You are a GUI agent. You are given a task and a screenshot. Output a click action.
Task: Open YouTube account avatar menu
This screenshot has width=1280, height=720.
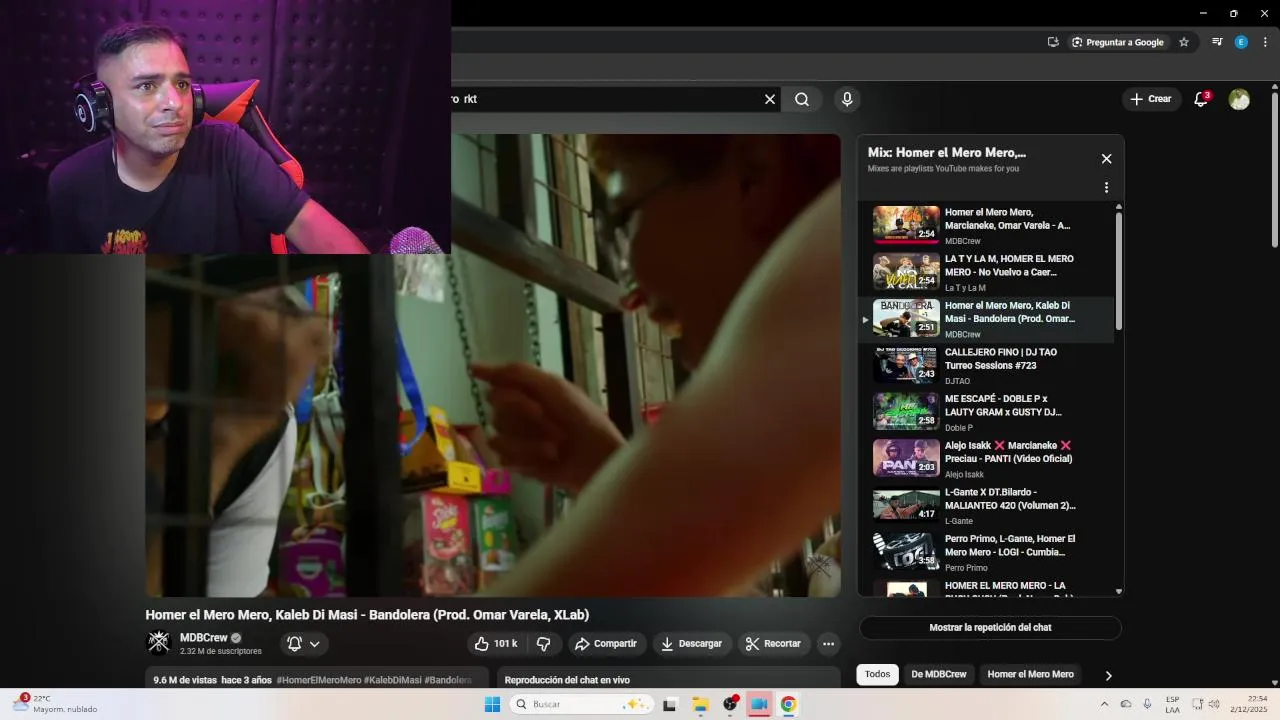tap(1239, 99)
